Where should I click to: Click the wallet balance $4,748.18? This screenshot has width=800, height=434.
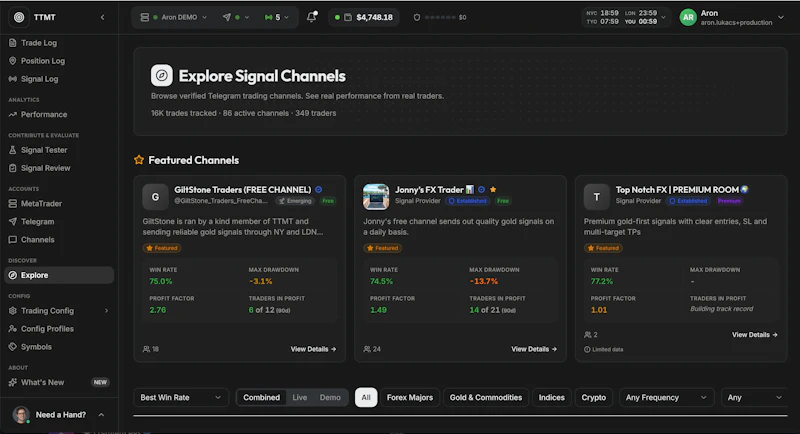[x=364, y=17]
